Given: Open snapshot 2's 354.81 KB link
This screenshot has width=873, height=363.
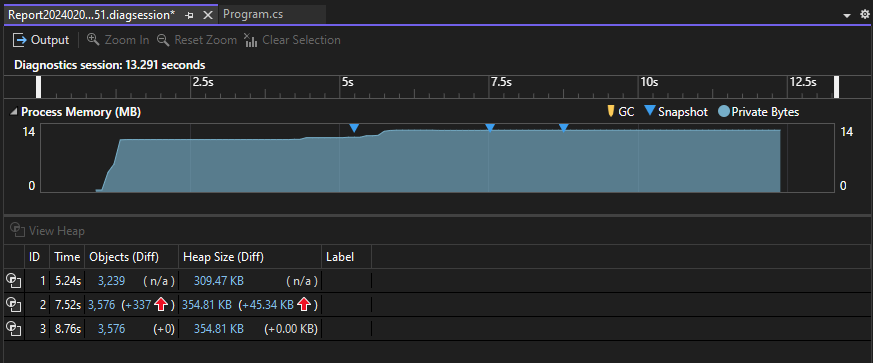Looking at the screenshot, I should click(x=207, y=305).
